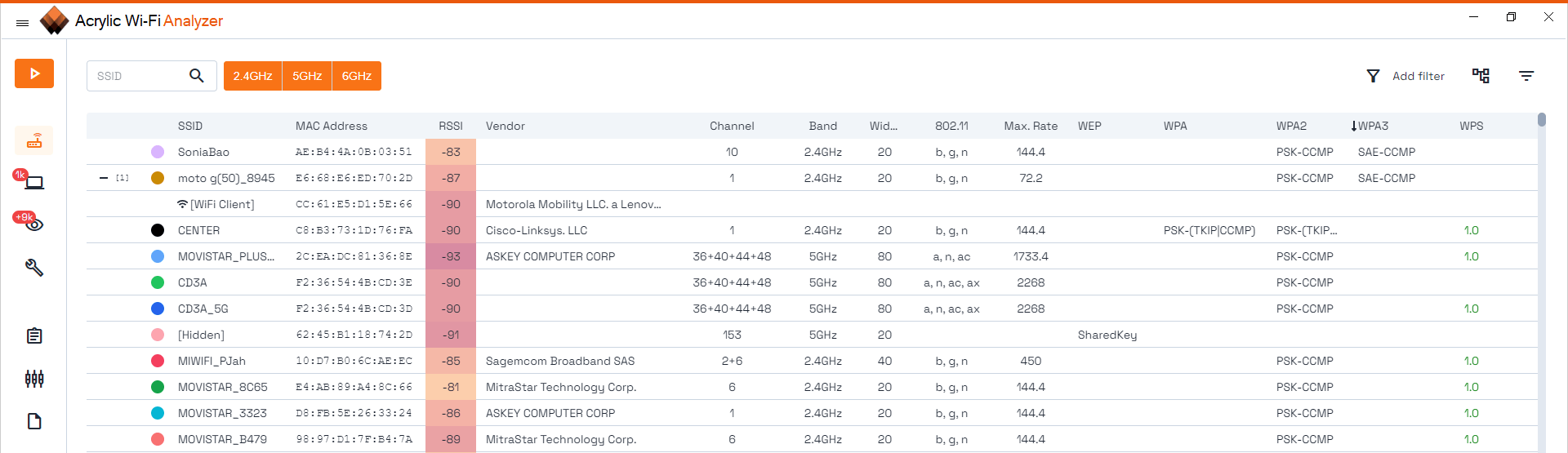Click the Add filter funnel icon
This screenshot has height=453, width=1568.
(1373, 76)
